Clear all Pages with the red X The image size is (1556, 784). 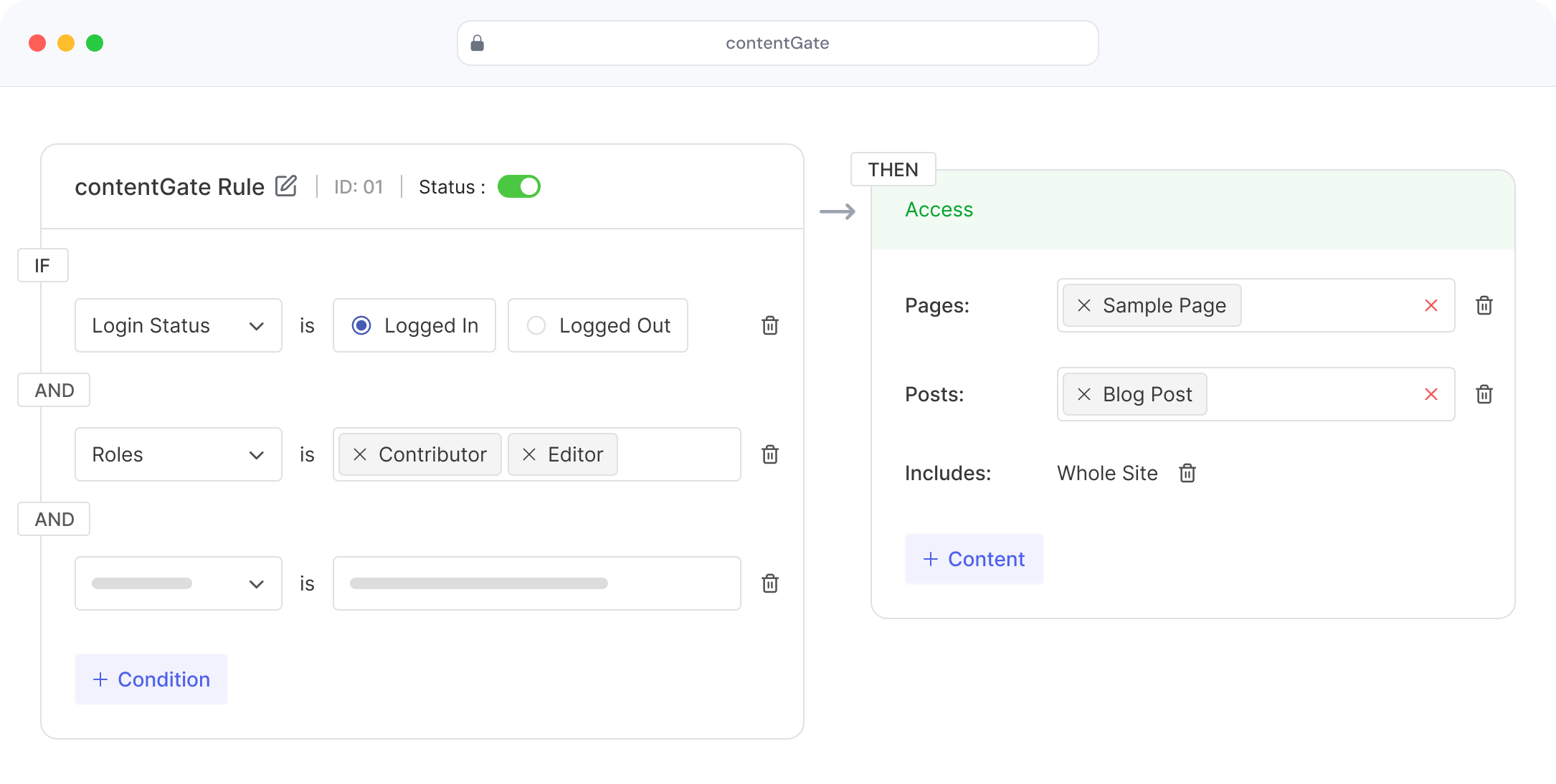(x=1431, y=305)
